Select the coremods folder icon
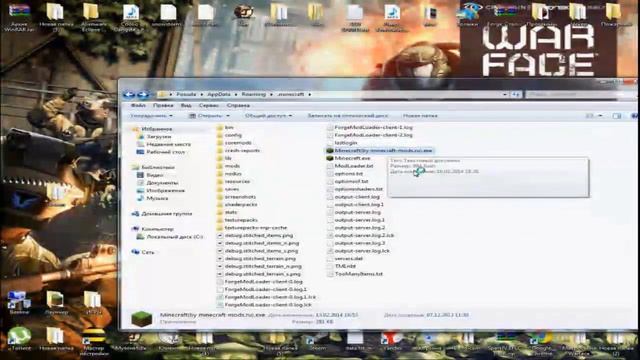 click(220, 143)
